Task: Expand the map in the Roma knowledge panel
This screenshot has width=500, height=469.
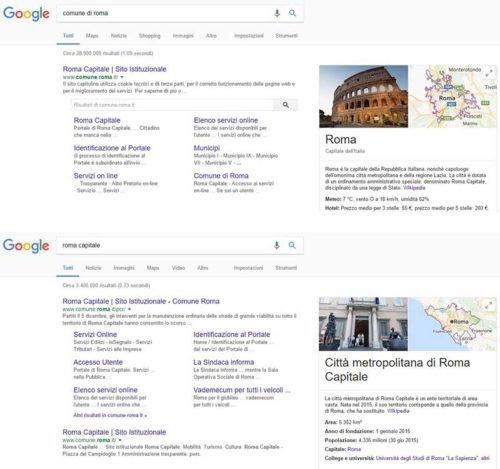Action: [489, 73]
